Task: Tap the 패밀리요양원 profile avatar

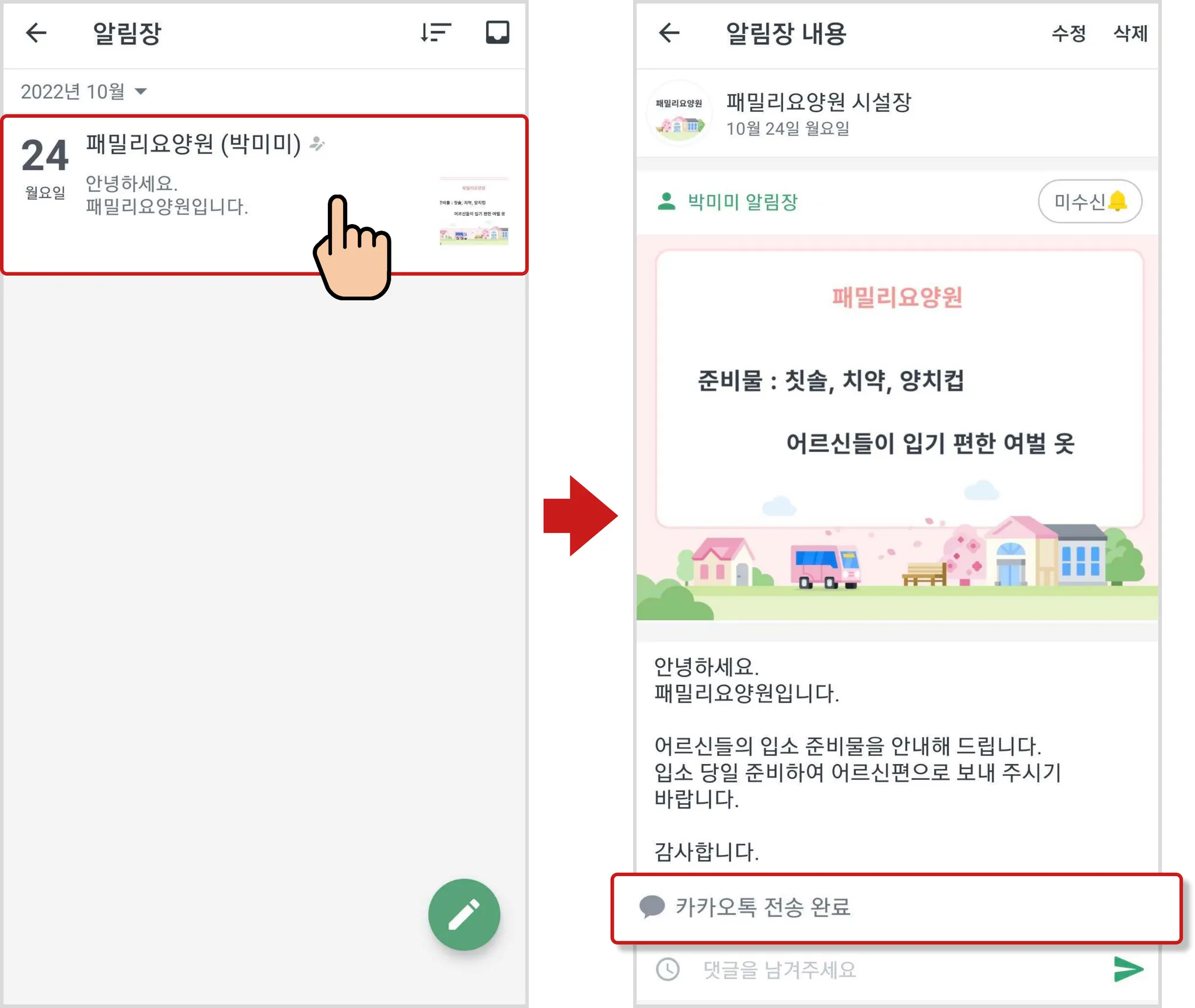Action: (679, 113)
